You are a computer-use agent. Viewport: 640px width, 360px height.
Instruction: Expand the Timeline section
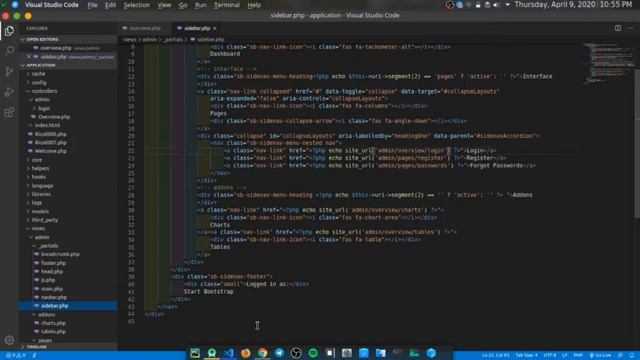pyautogui.click(x=68, y=347)
